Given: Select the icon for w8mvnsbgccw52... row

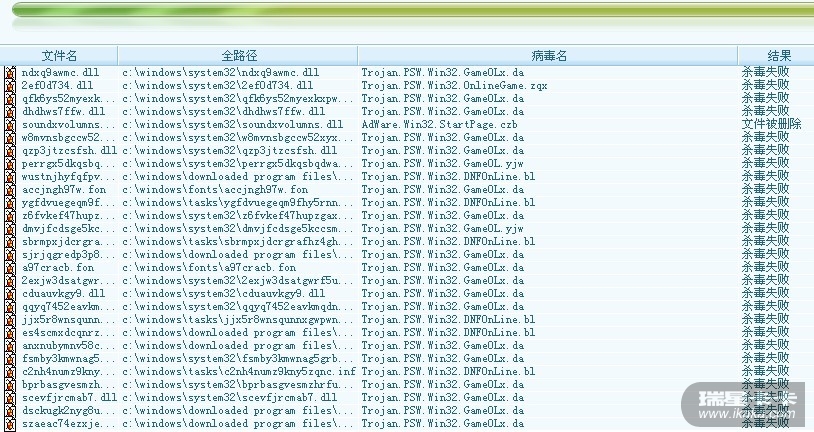Looking at the screenshot, I should (10, 138).
